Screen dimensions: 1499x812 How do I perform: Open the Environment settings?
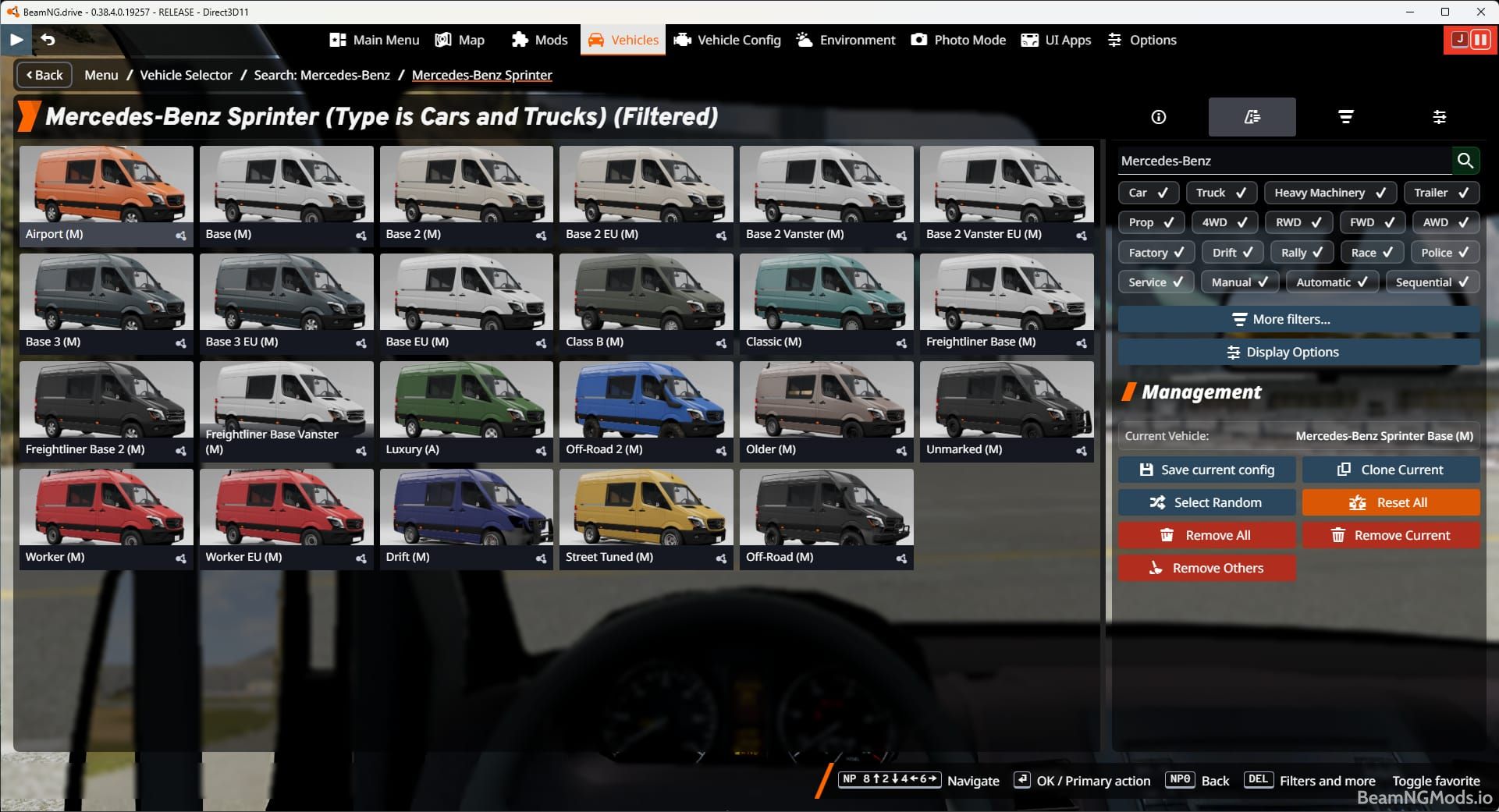(x=845, y=40)
